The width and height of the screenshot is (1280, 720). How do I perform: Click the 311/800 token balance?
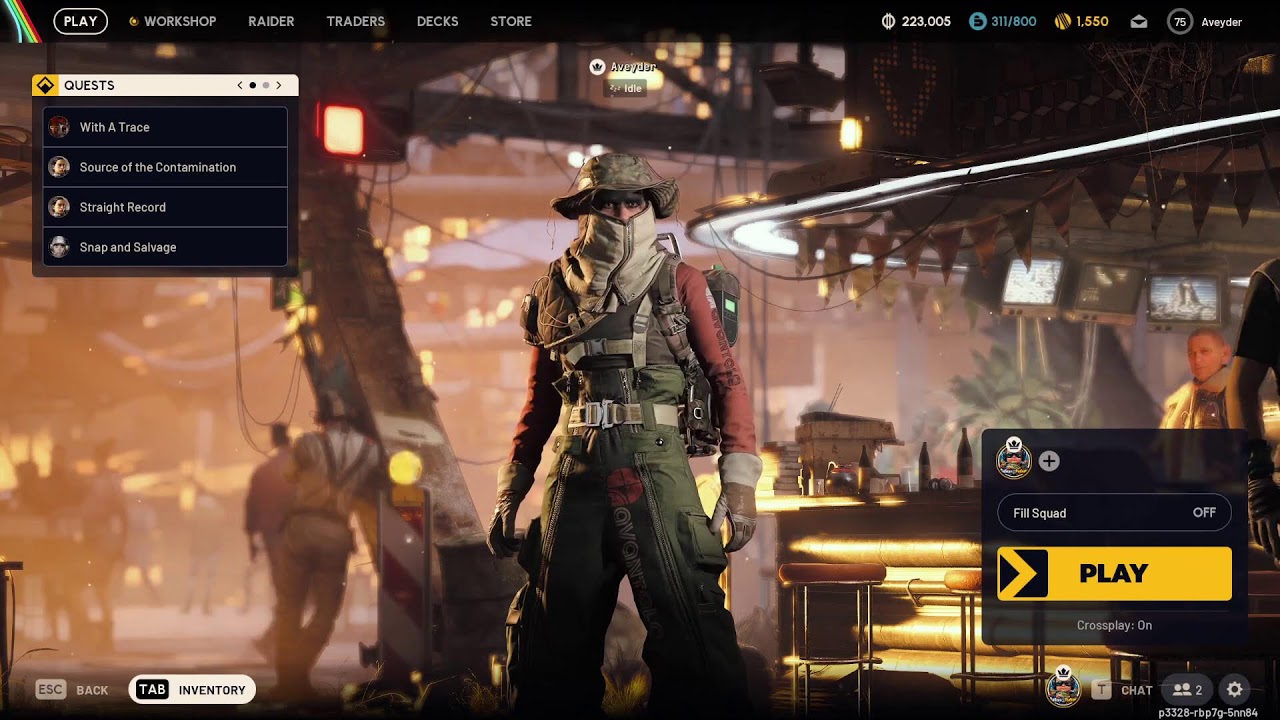(x=1014, y=21)
